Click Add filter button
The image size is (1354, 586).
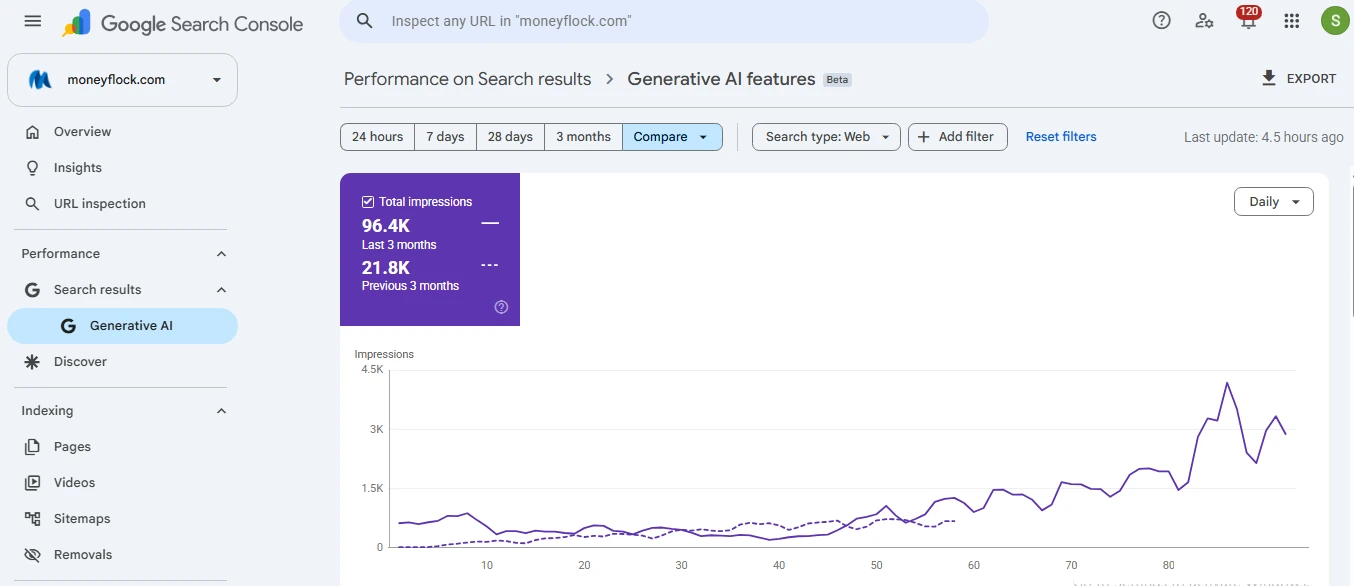click(957, 137)
